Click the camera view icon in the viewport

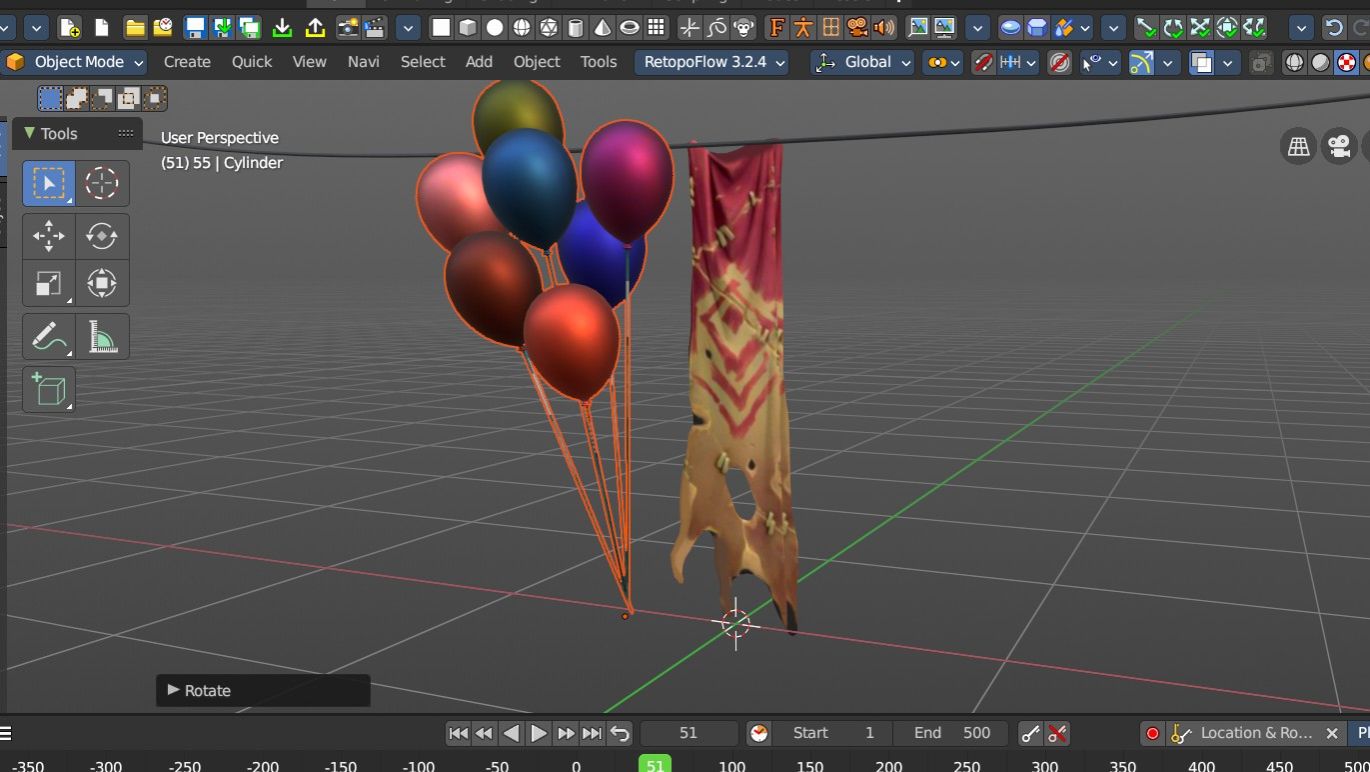click(x=1339, y=147)
